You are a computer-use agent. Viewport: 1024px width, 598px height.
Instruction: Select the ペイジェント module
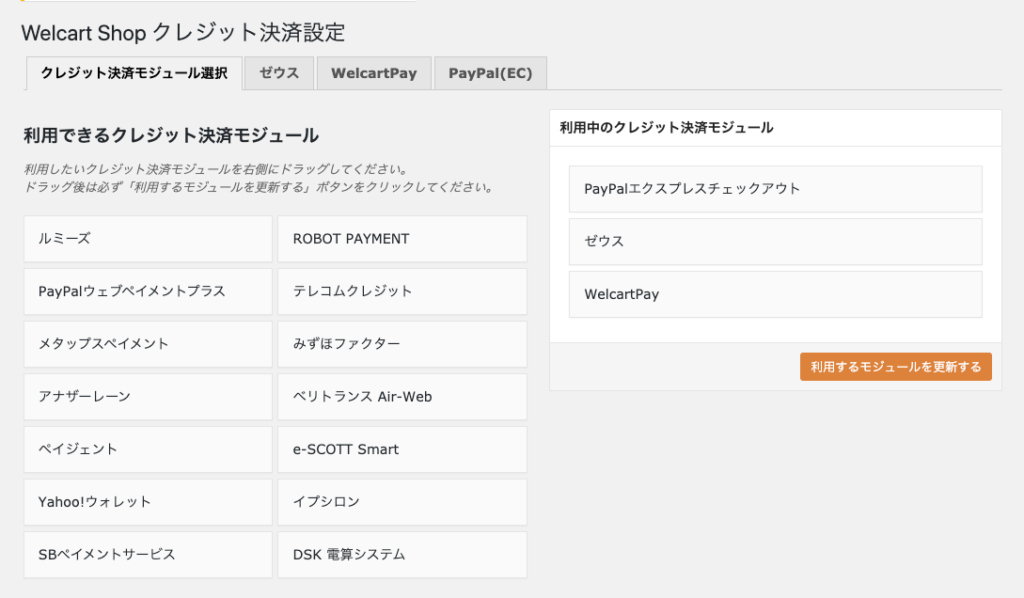pos(148,449)
